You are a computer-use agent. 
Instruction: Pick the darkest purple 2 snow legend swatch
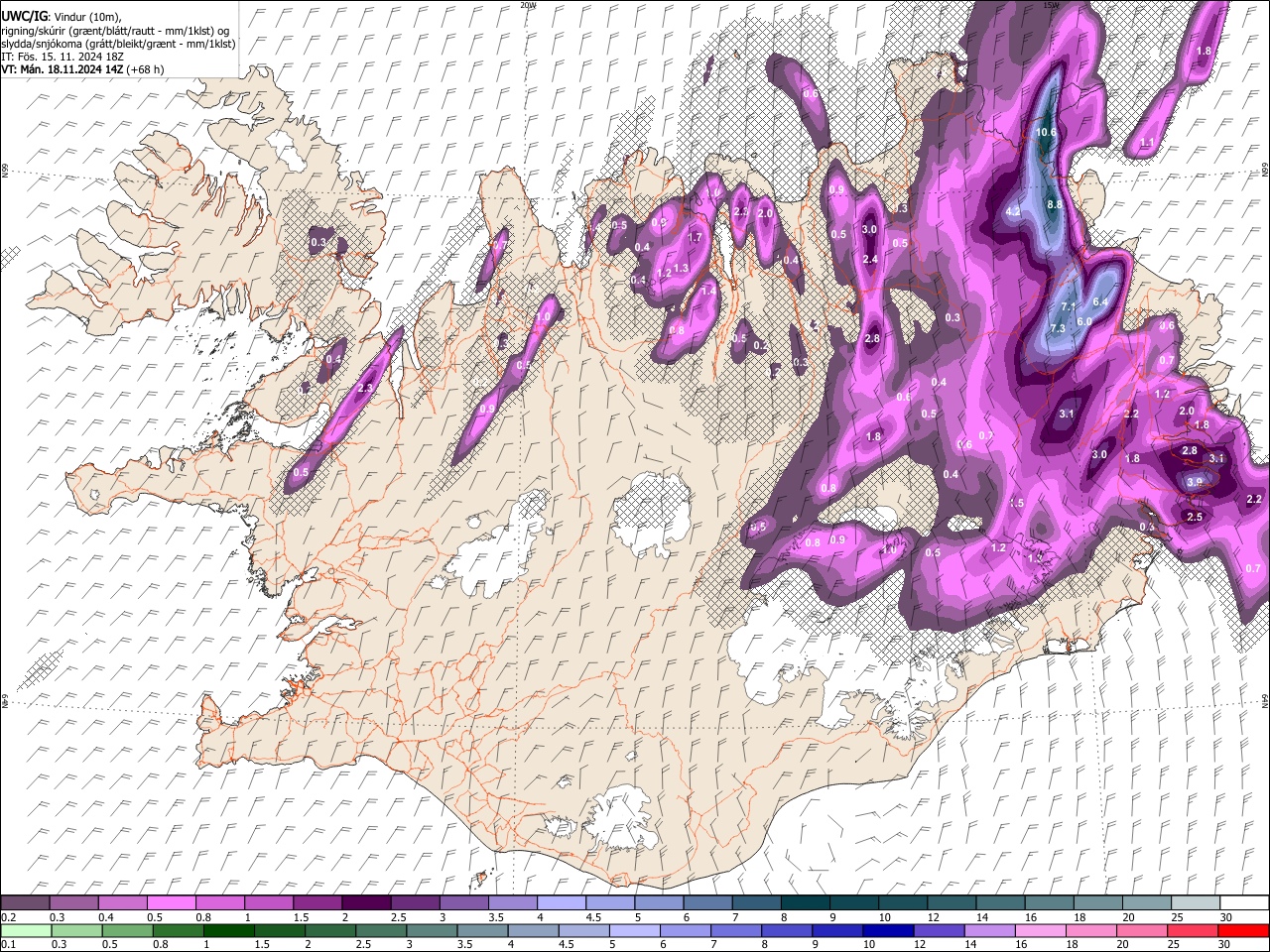tap(365, 903)
